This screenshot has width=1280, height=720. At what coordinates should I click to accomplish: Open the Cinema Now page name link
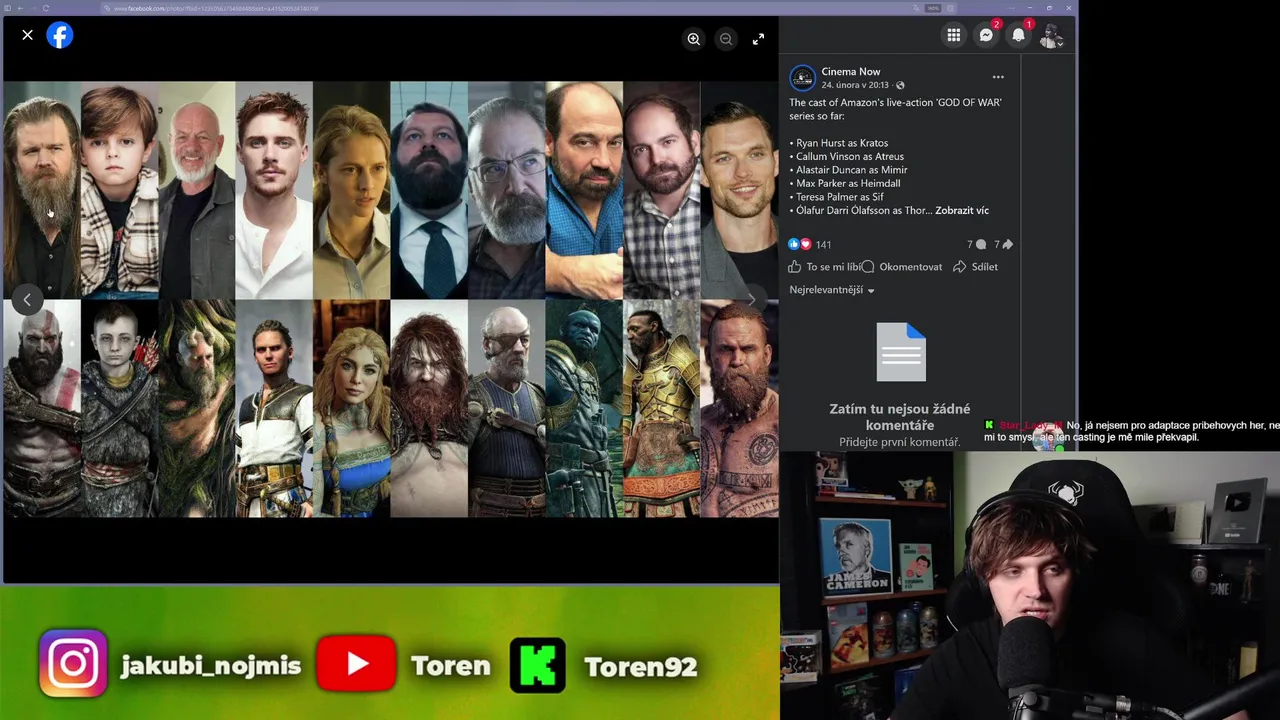tap(851, 72)
